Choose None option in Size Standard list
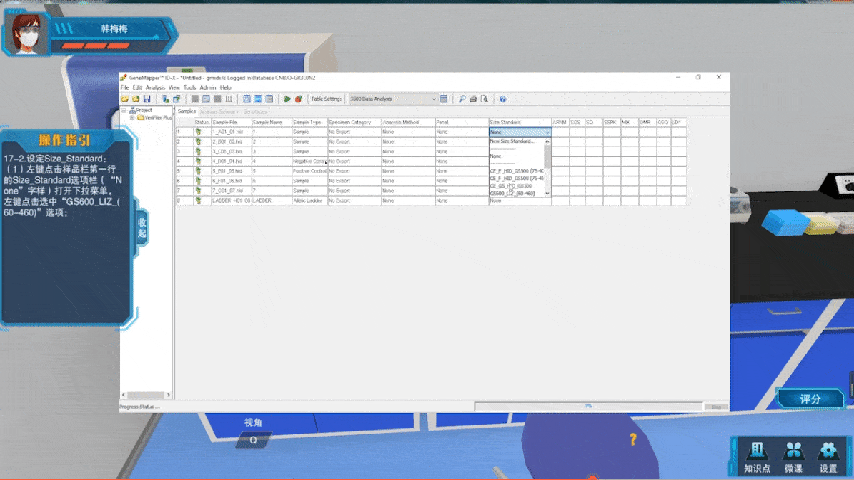The height and width of the screenshot is (480, 854). click(496, 156)
